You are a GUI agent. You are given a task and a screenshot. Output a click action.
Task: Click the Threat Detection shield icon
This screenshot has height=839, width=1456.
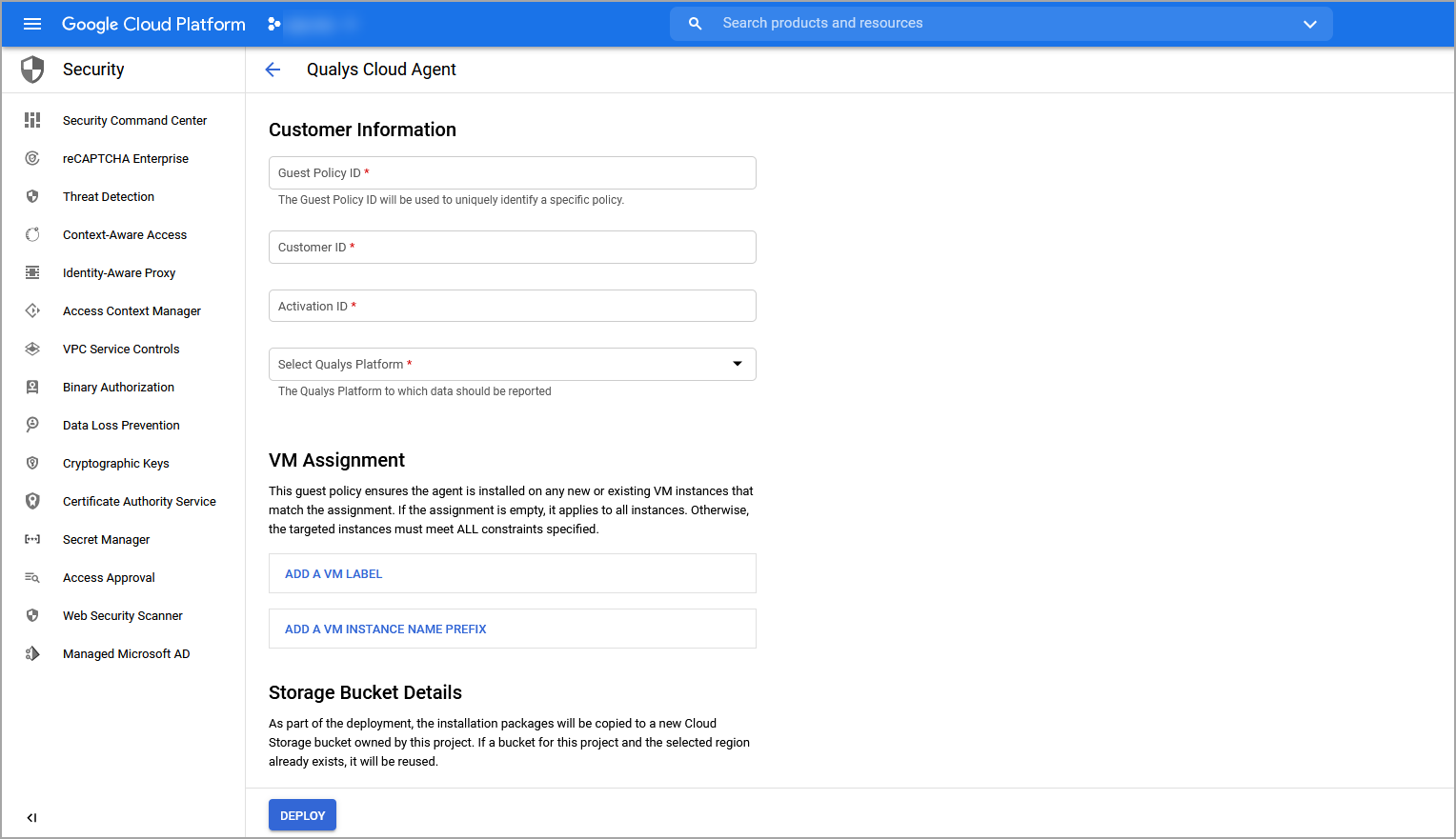(32, 196)
